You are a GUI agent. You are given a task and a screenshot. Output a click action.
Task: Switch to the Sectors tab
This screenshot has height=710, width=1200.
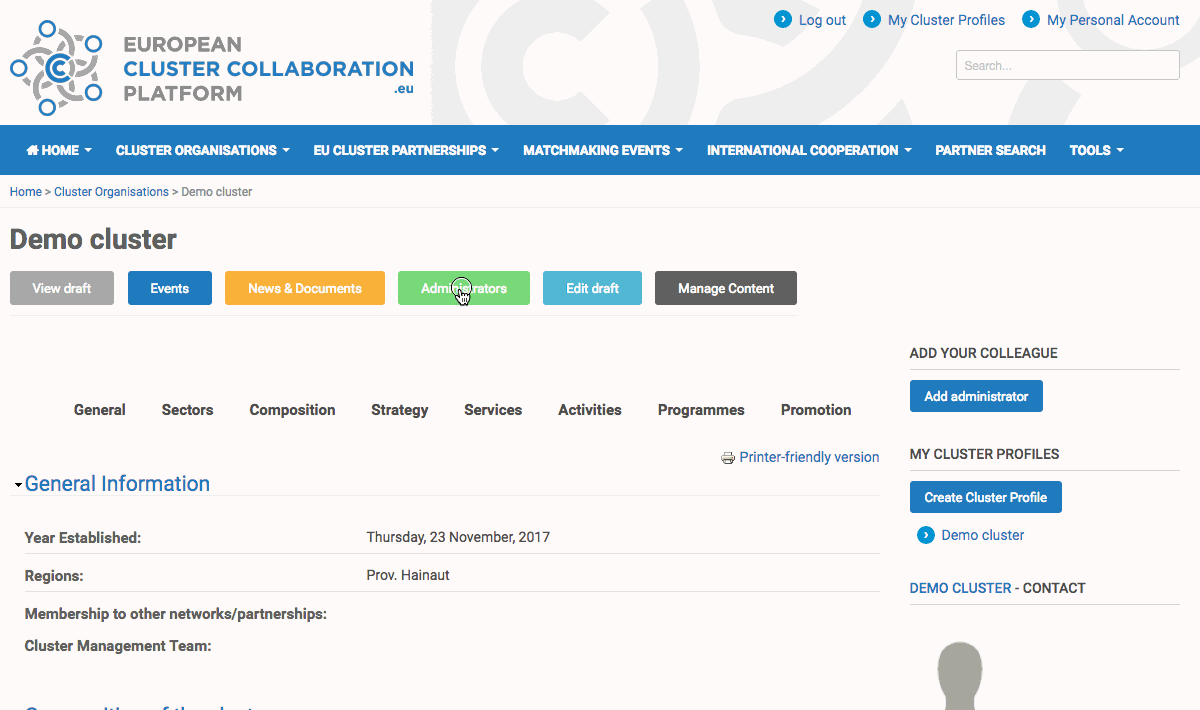(187, 410)
